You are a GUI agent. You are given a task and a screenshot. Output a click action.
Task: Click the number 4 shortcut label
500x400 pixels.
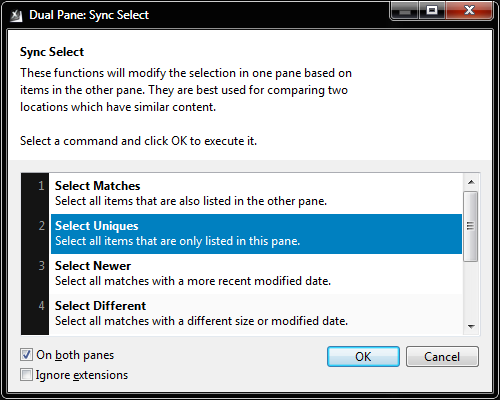[x=41, y=306]
